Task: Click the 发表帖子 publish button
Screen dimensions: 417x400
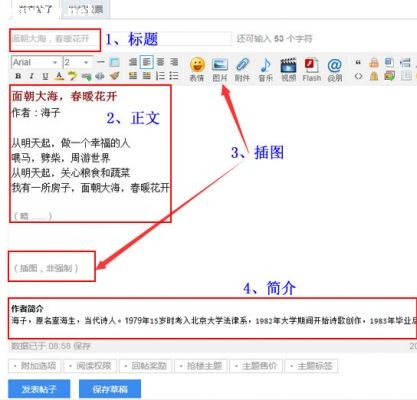Action: point(39,389)
